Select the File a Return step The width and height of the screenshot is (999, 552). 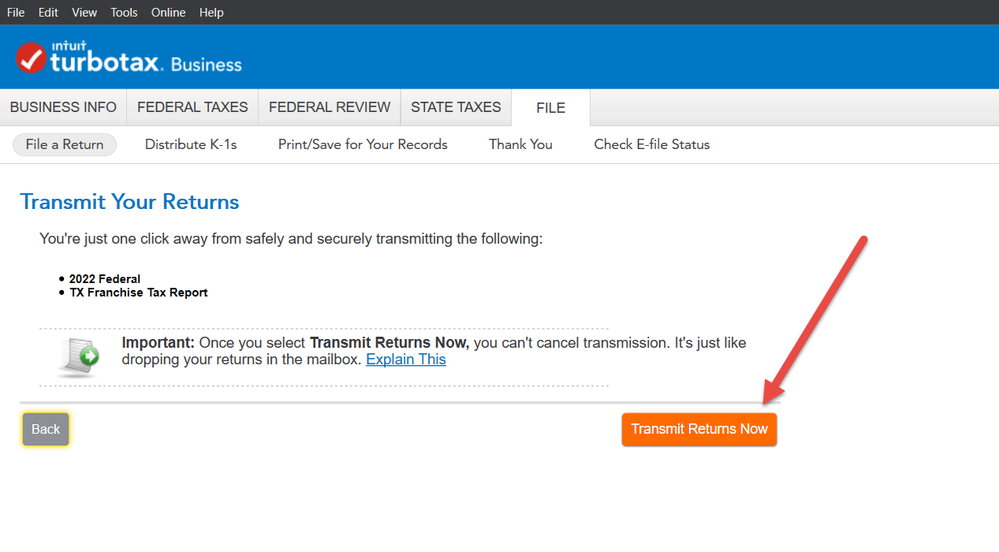pyautogui.click(x=64, y=144)
